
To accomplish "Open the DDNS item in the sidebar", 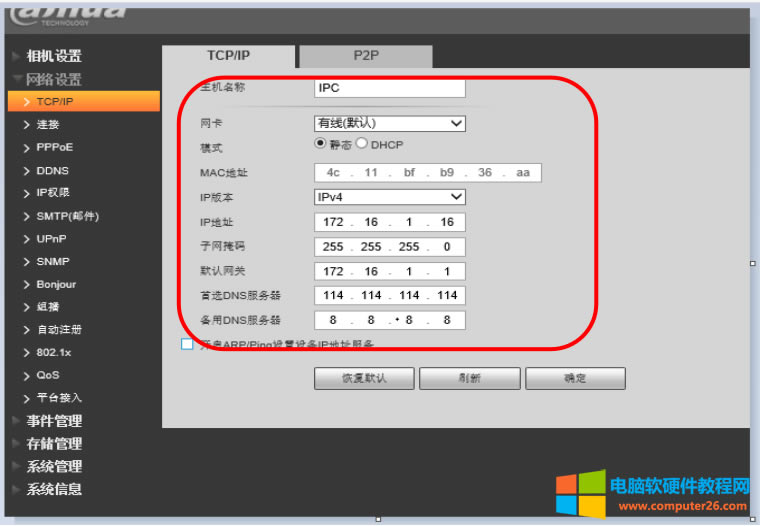I will point(52,171).
